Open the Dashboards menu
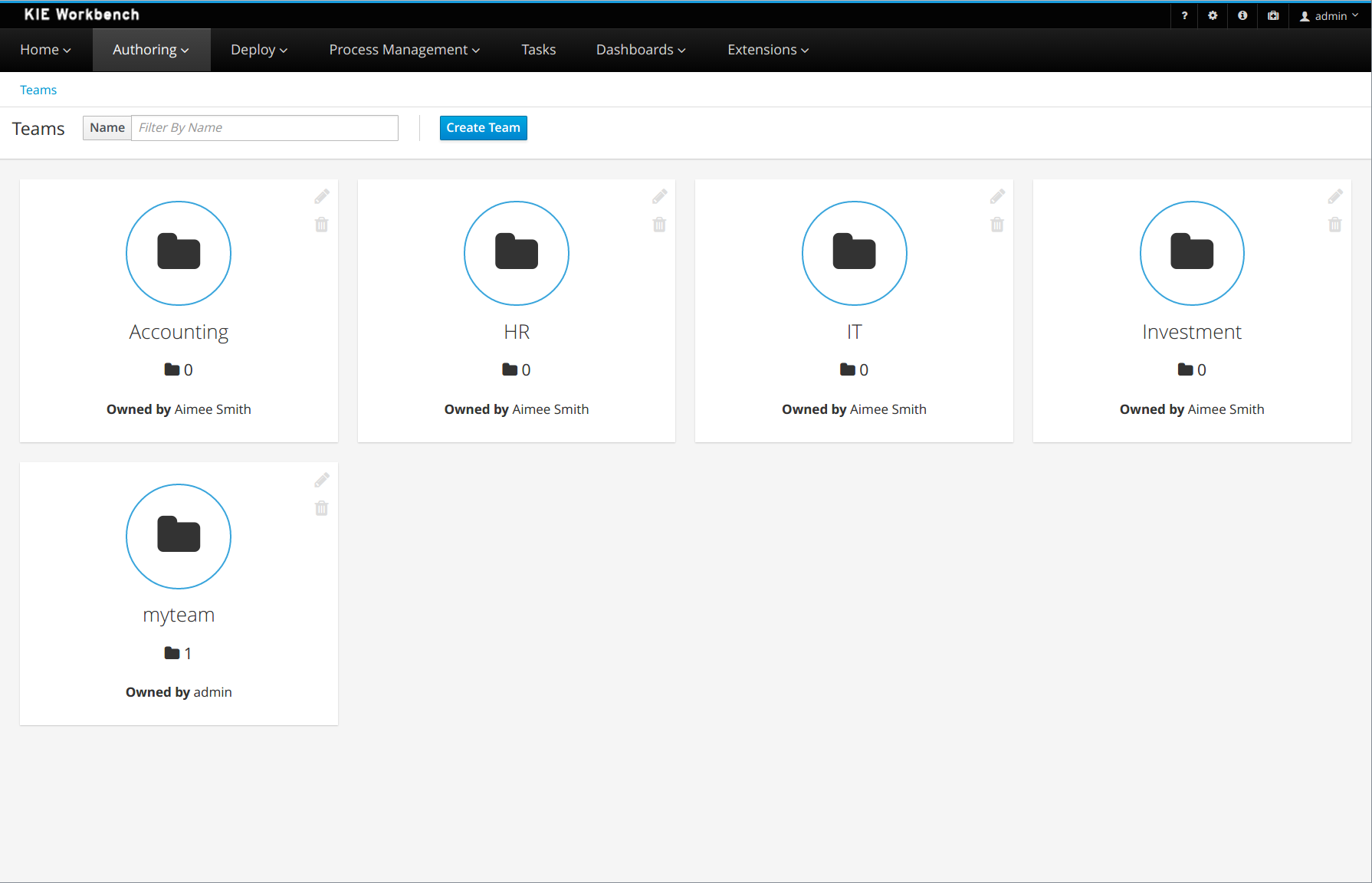The width and height of the screenshot is (1372, 883). [641, 50]
